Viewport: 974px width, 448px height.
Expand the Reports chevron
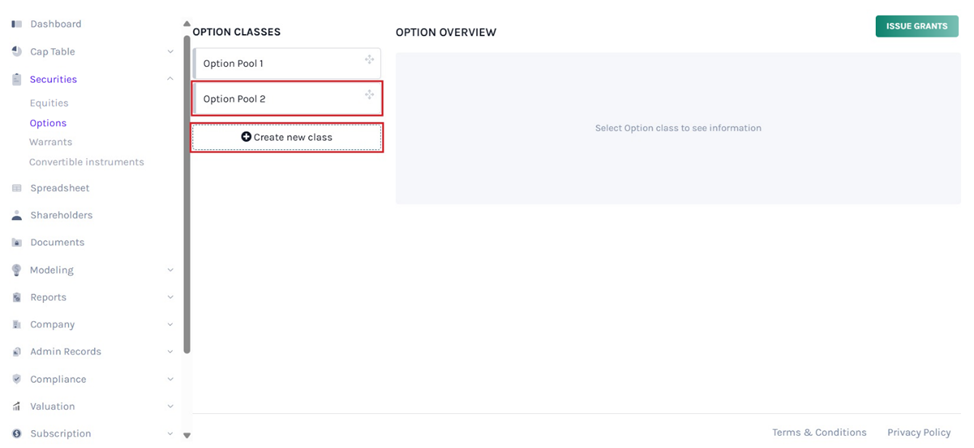point(170,298)
